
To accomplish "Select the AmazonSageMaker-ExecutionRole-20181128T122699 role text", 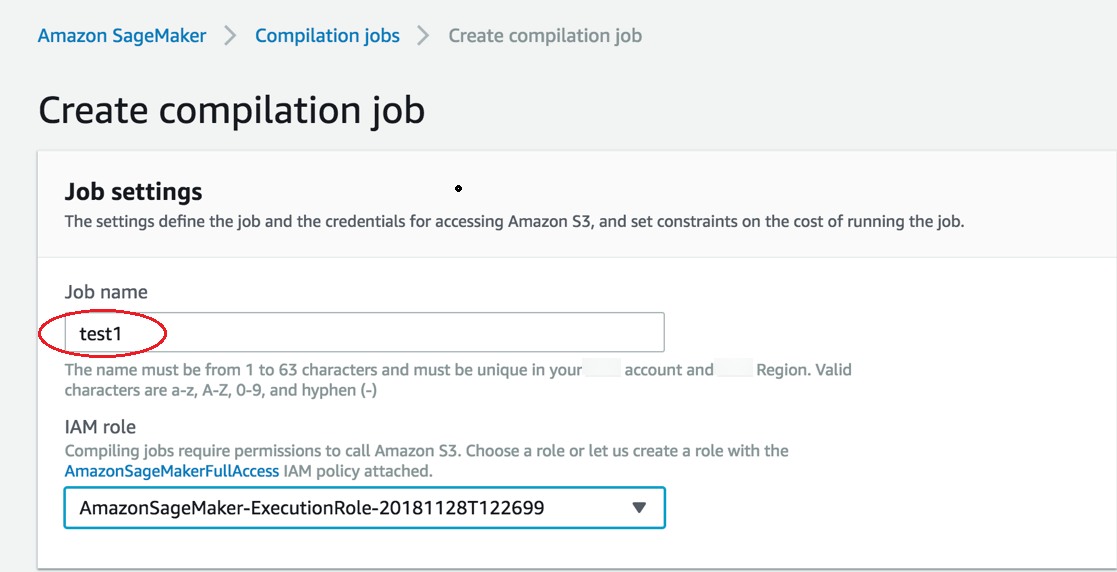I will [x=311, y=508].
